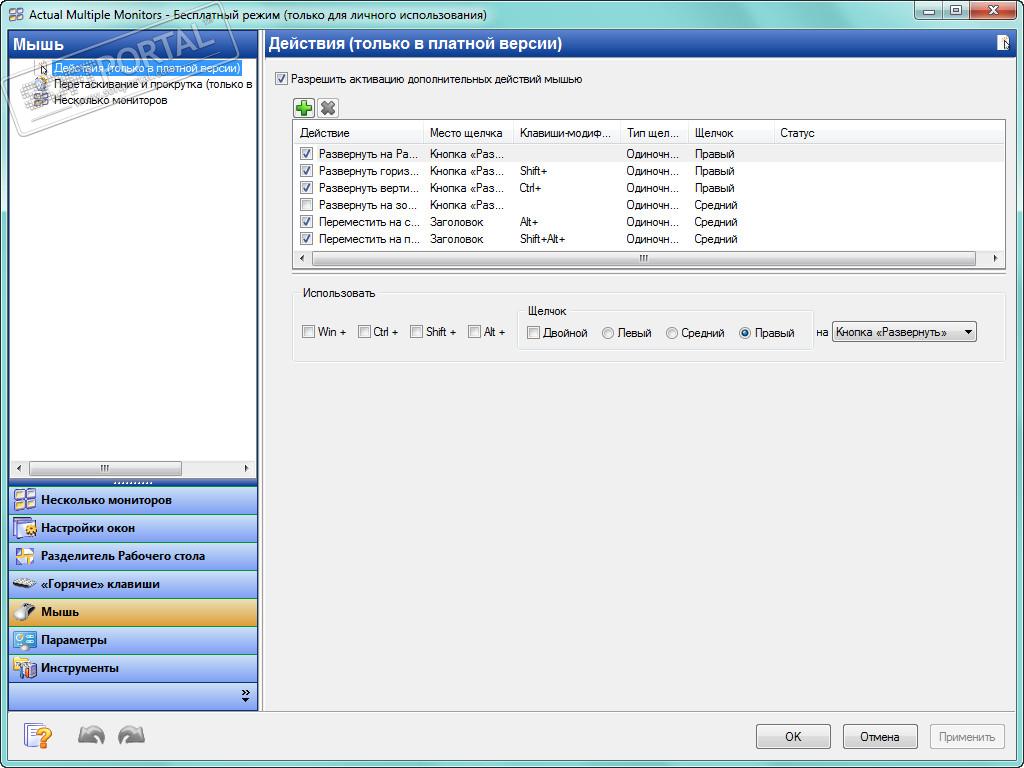Enable the Ctrl + modifier checkbox

coord(364,332)
